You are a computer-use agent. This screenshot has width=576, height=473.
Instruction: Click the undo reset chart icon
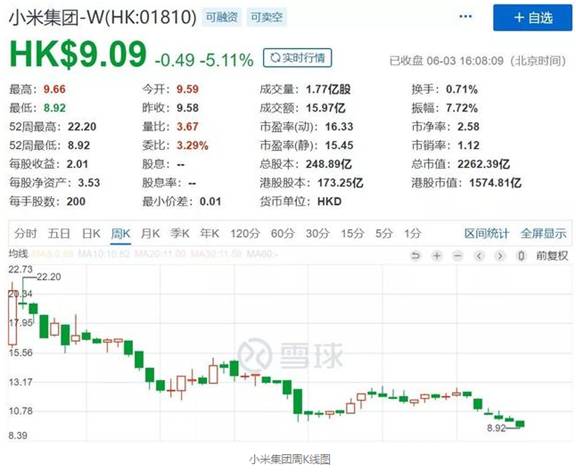[415, 256]
